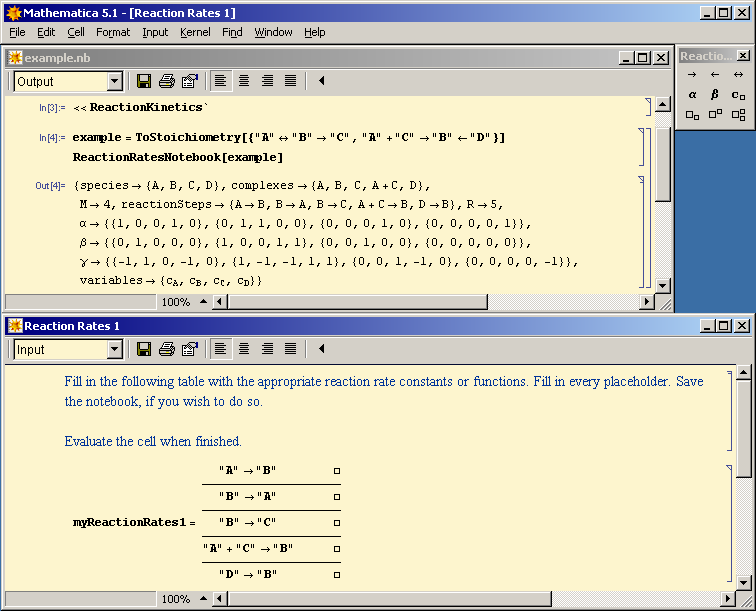Click horizontal scrollbar thumb in Reaction Rates 1

[390, 599]
